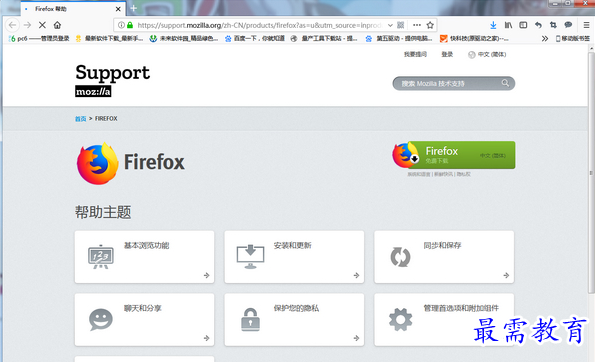Click the monitor download icon on 安装和更新 card

(x=250, y=257)
